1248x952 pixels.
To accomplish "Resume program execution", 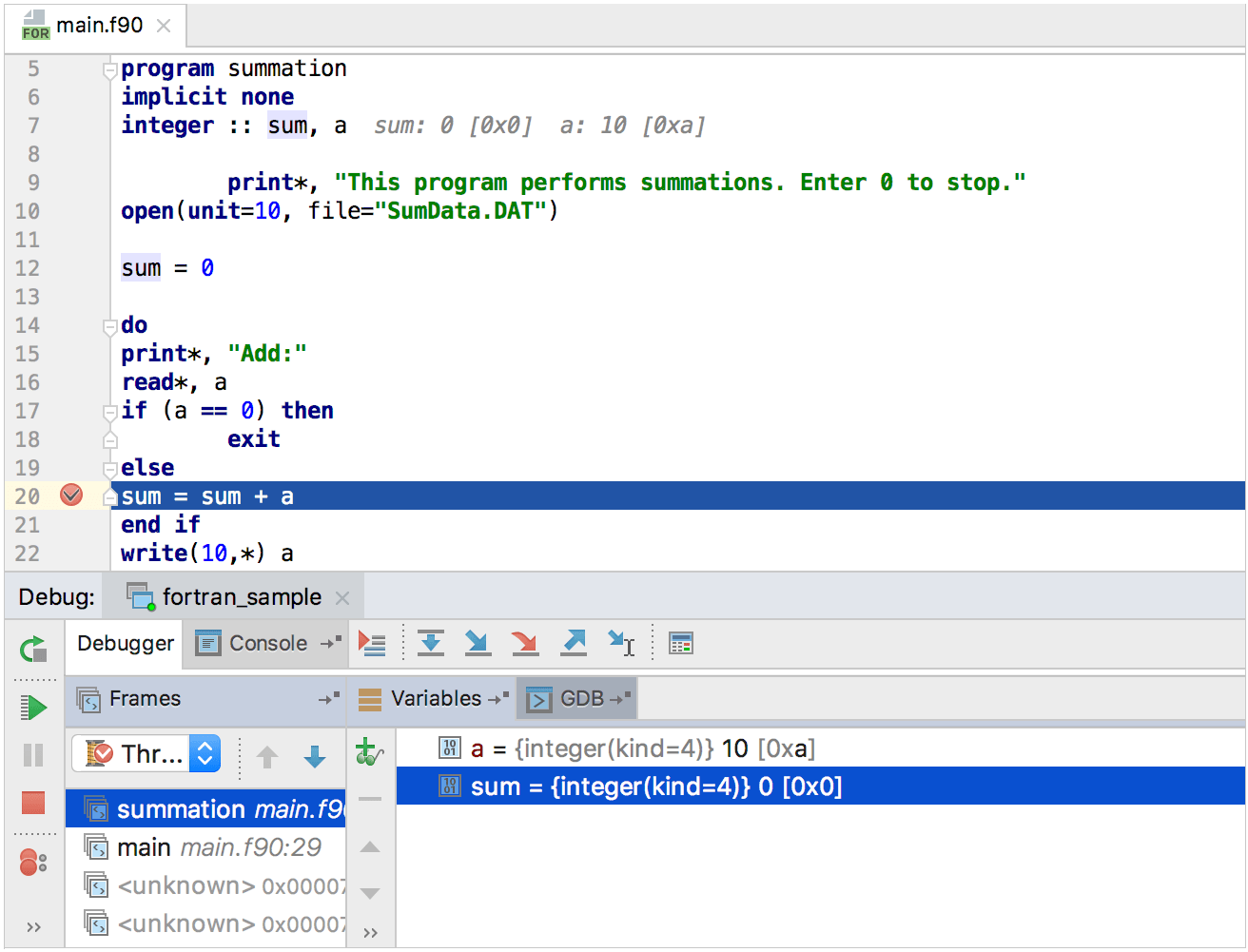I will pos(31,708).
